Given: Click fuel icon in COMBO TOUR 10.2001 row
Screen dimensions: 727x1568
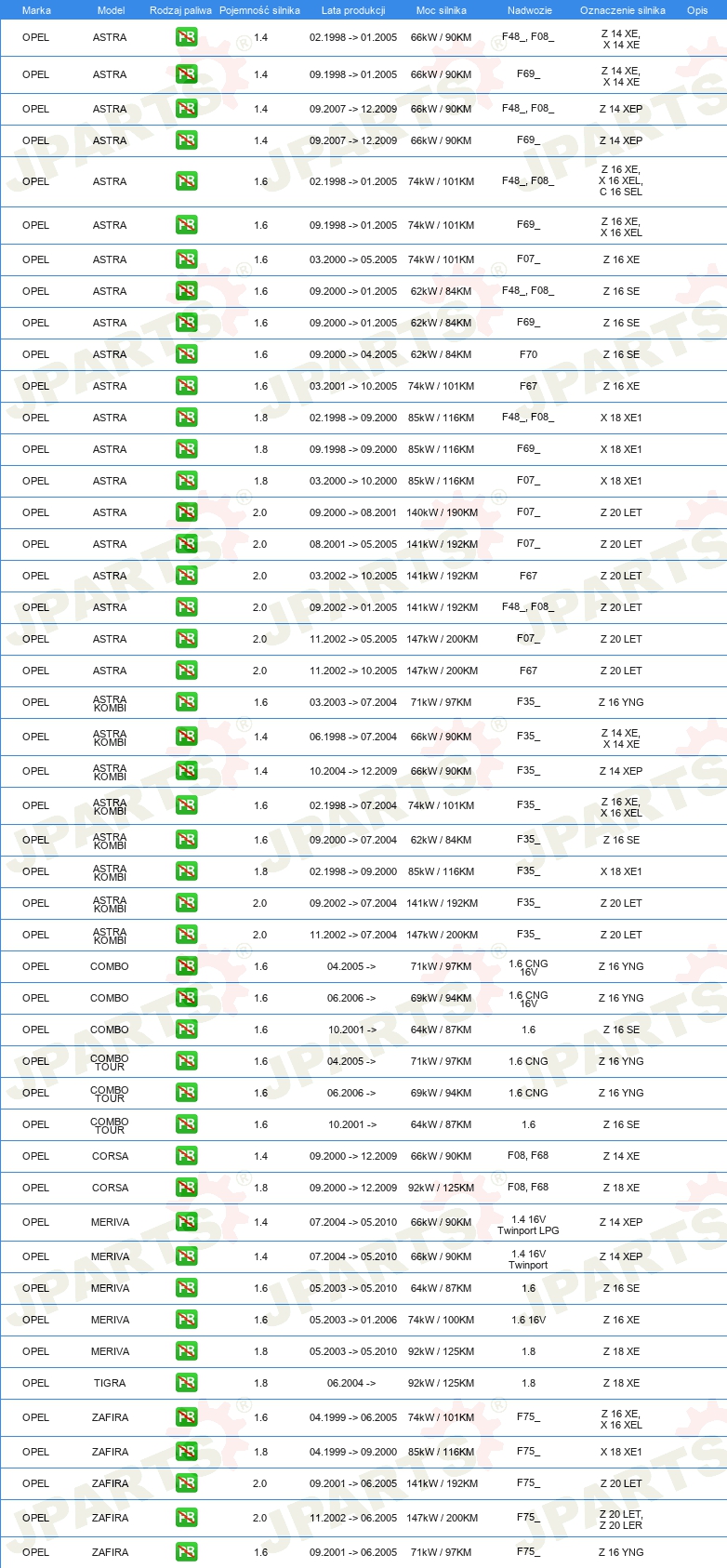Looking at the screenshot, I should 186,1124.
